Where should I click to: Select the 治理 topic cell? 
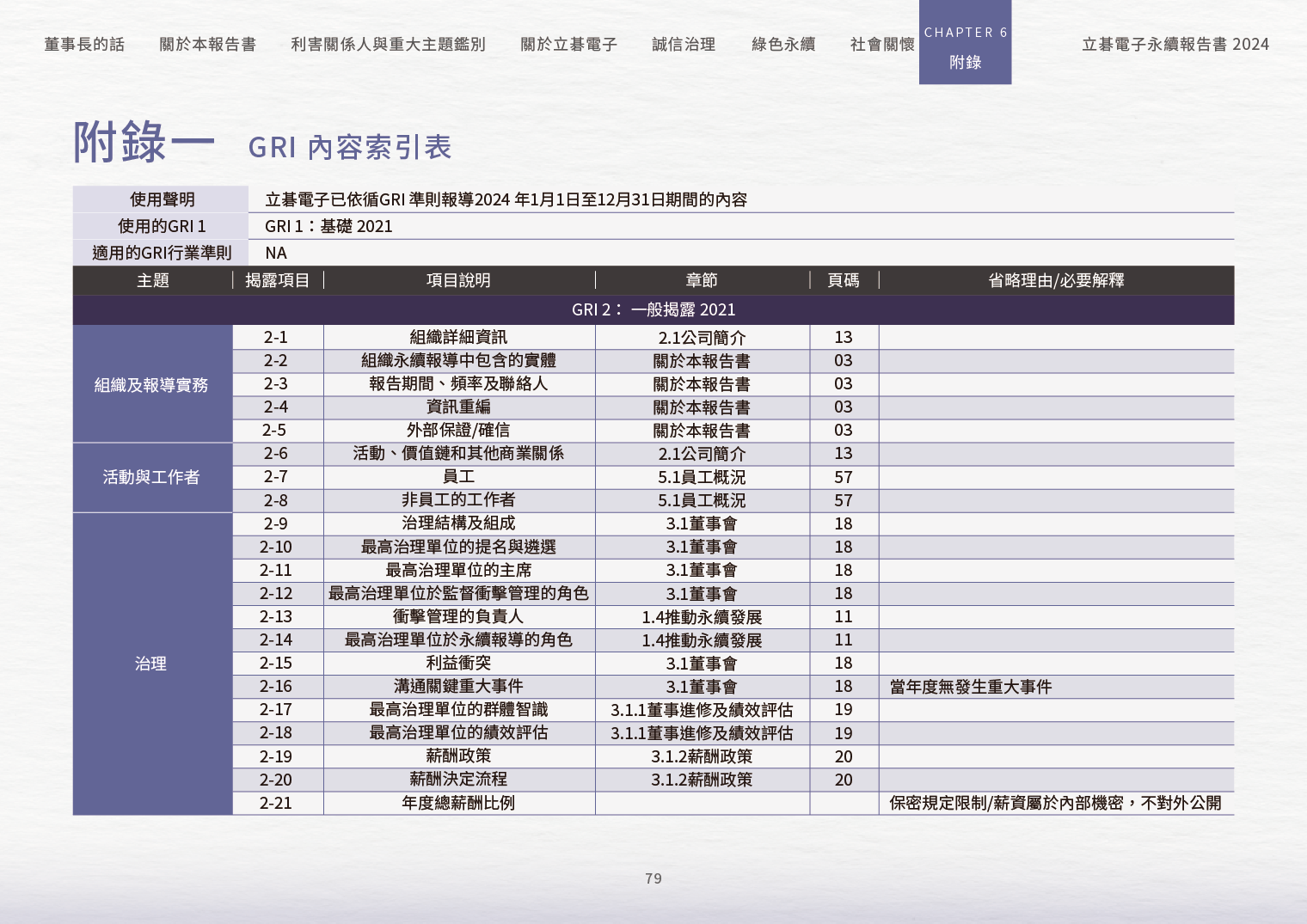(x=152, y=664)
